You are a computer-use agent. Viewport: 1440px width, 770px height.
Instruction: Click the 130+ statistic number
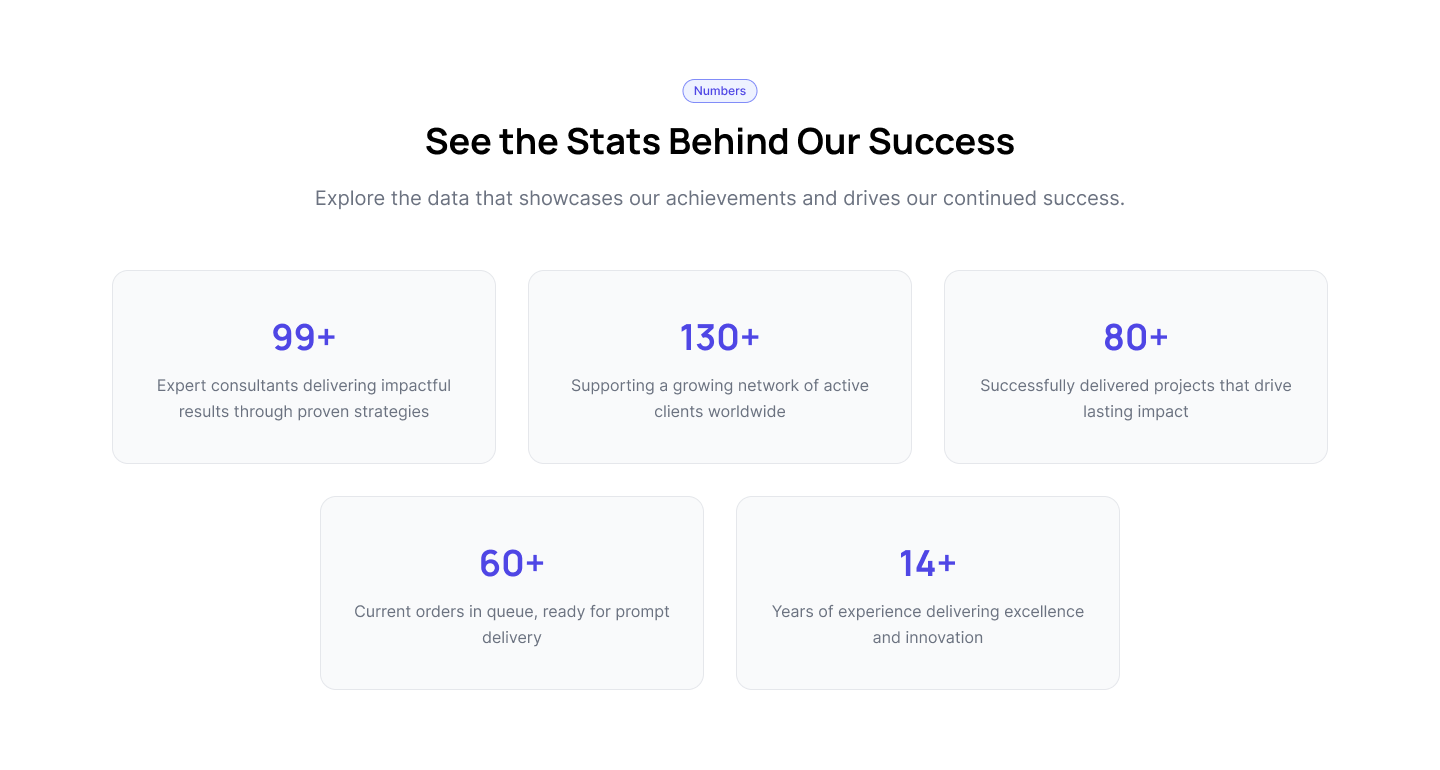tap(720, 338)
